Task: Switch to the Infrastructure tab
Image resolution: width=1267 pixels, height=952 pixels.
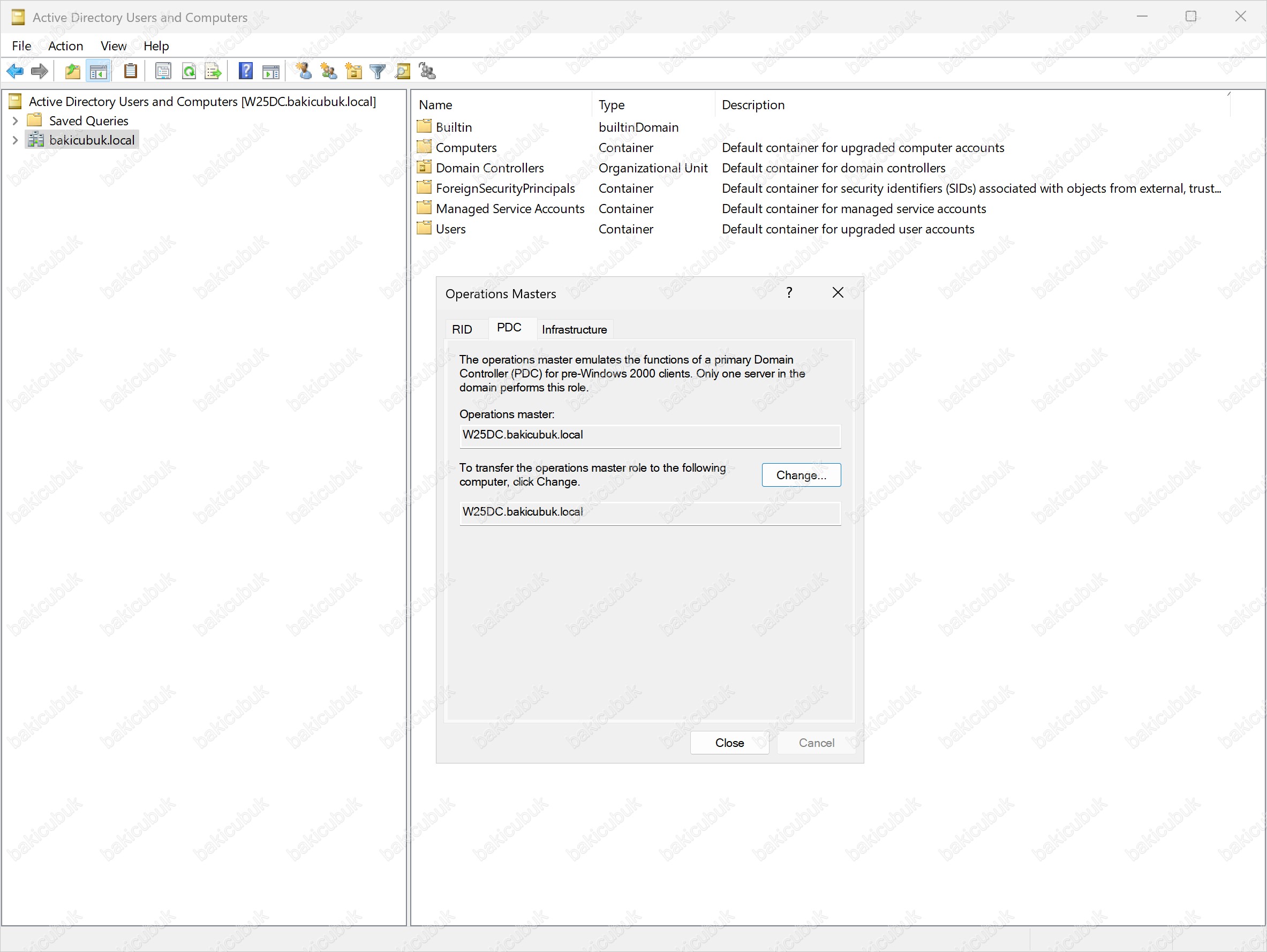Action: click(x=574, y=329)
